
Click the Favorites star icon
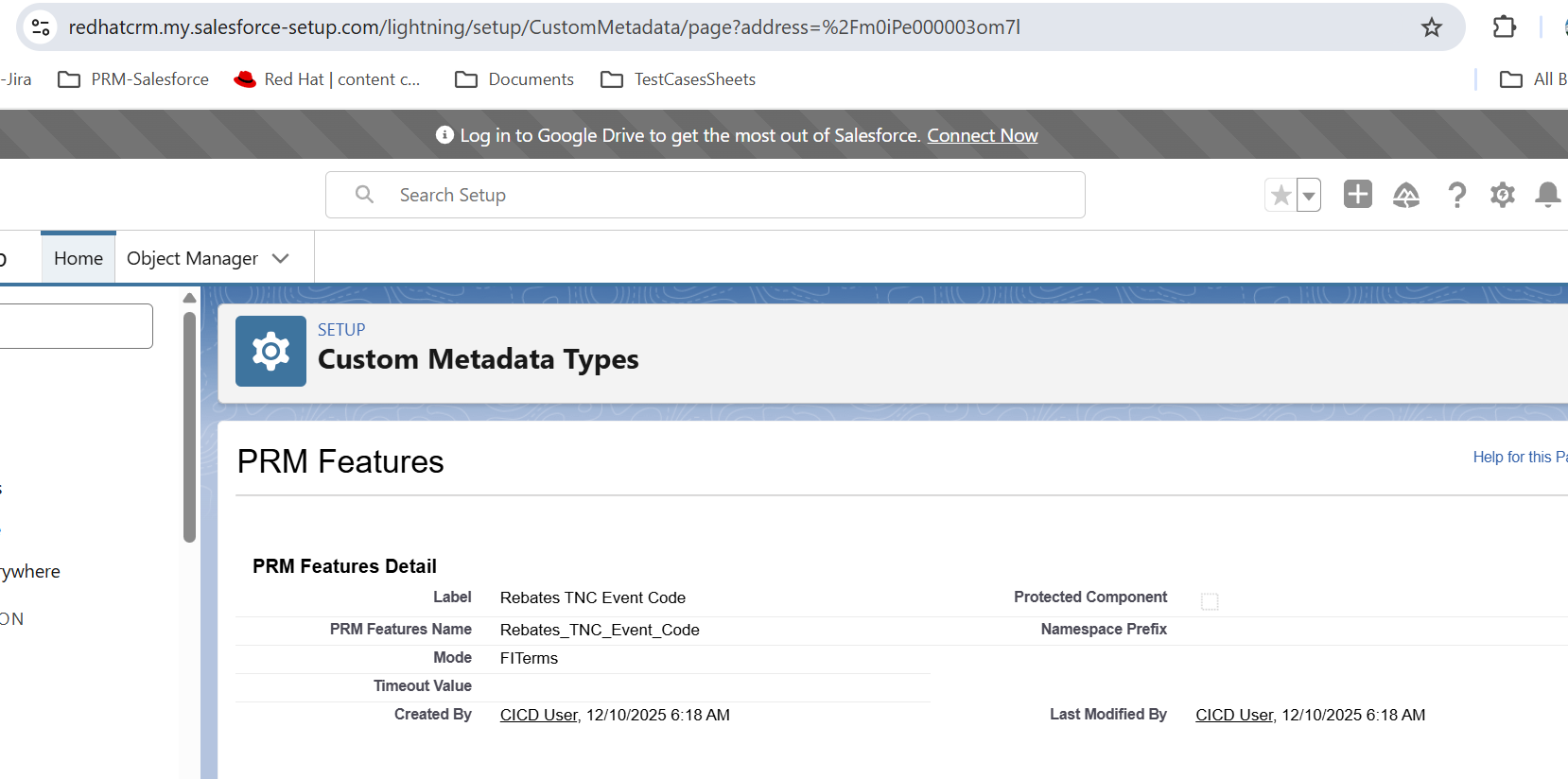pos(1281,196)
